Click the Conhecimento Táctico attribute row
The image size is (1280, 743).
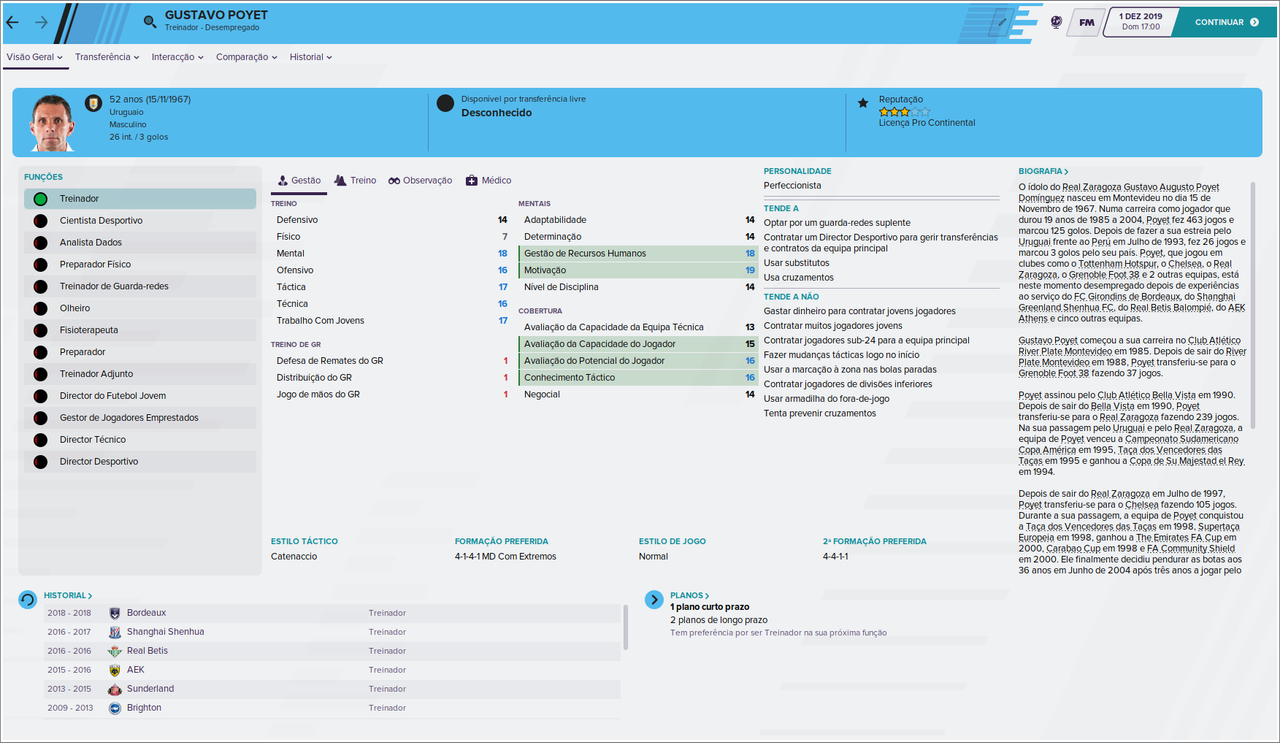pyautogui.click(x=637, y=377)
